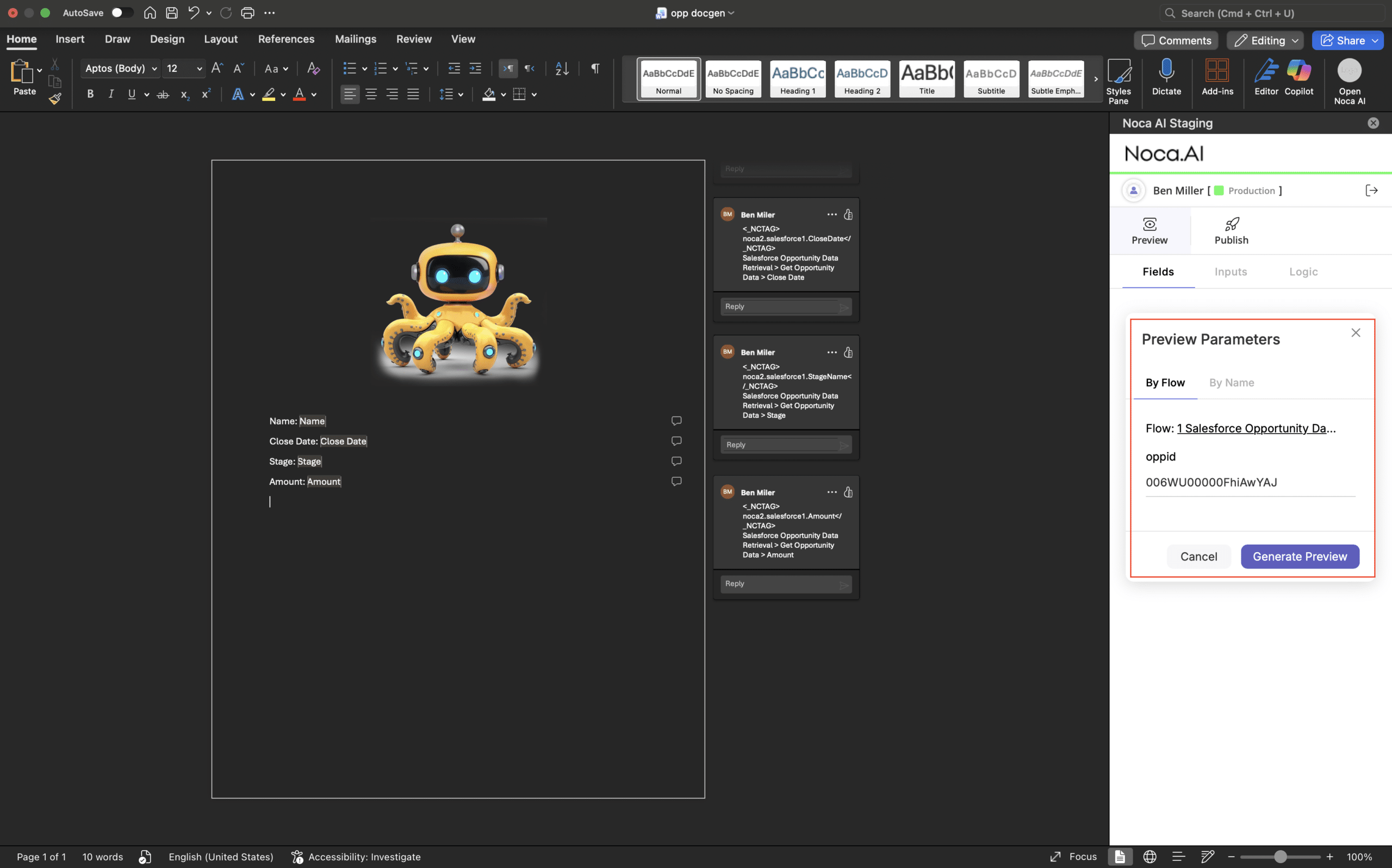1392x868 pixels.
Task: Toggle left-to-right text direction
Action: point(508,68)
